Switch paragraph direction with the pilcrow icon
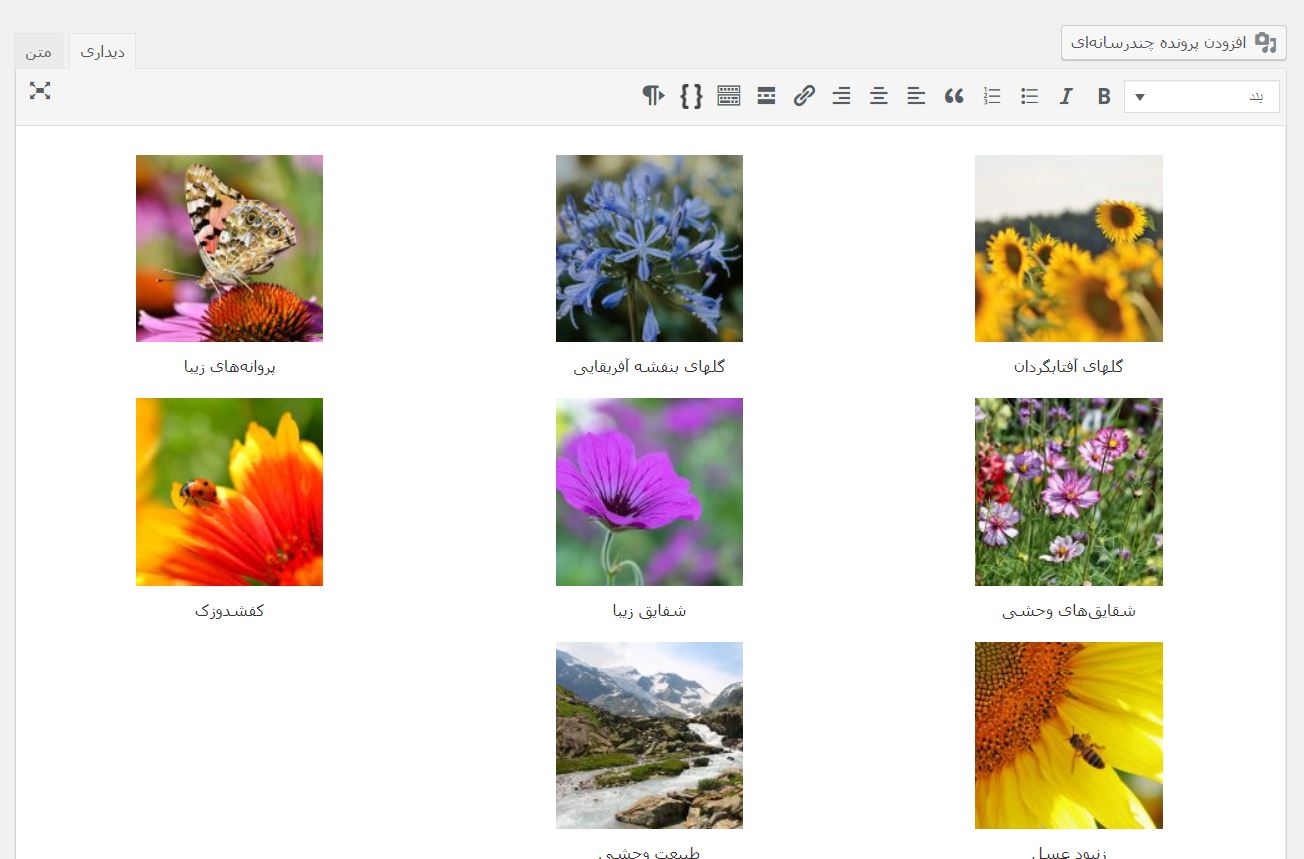The width and height of the screenshot is (1304, 859). pos(654,96)
